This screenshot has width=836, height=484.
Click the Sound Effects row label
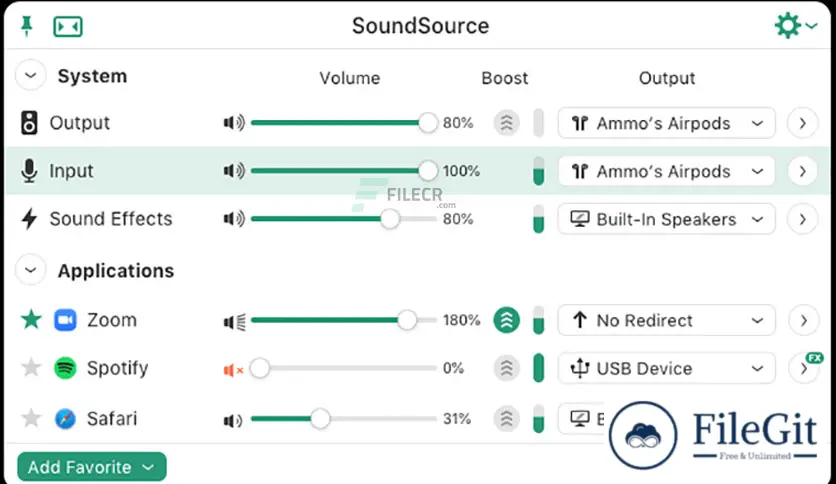(x=111, y=219)
